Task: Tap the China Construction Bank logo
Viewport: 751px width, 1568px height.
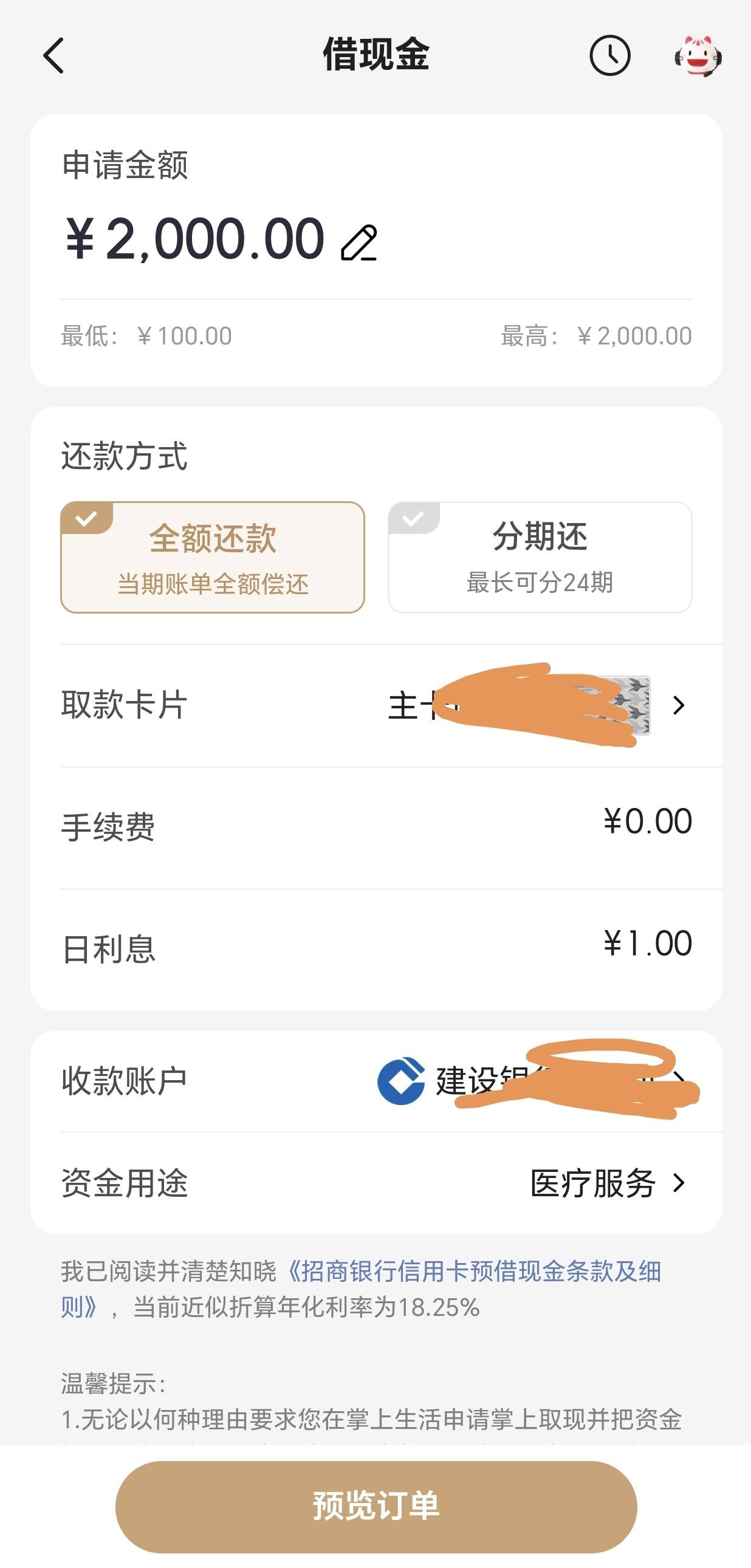Action: pyautogui.click(x=401, y=1080)
